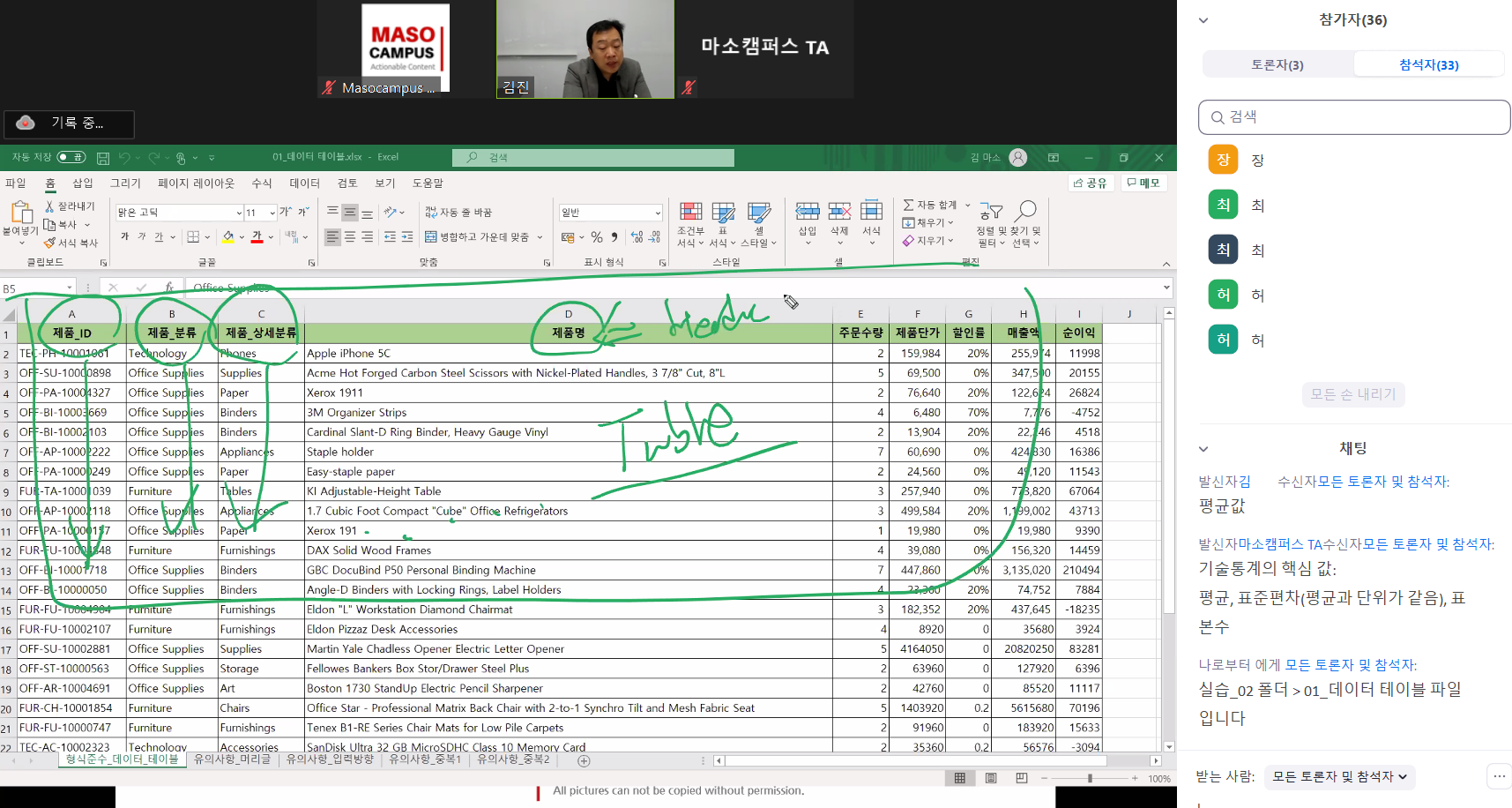
Task: Click the lower all hands (모든 손 내리기) button
Action: (x=1352, y=394)
